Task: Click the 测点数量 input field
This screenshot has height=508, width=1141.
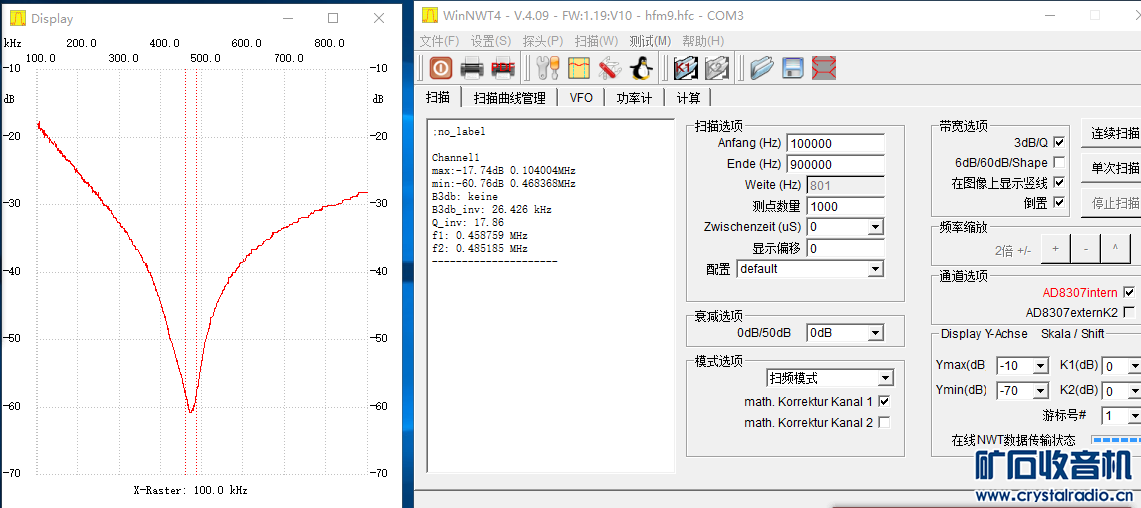Action: click(x=846, y=206)
